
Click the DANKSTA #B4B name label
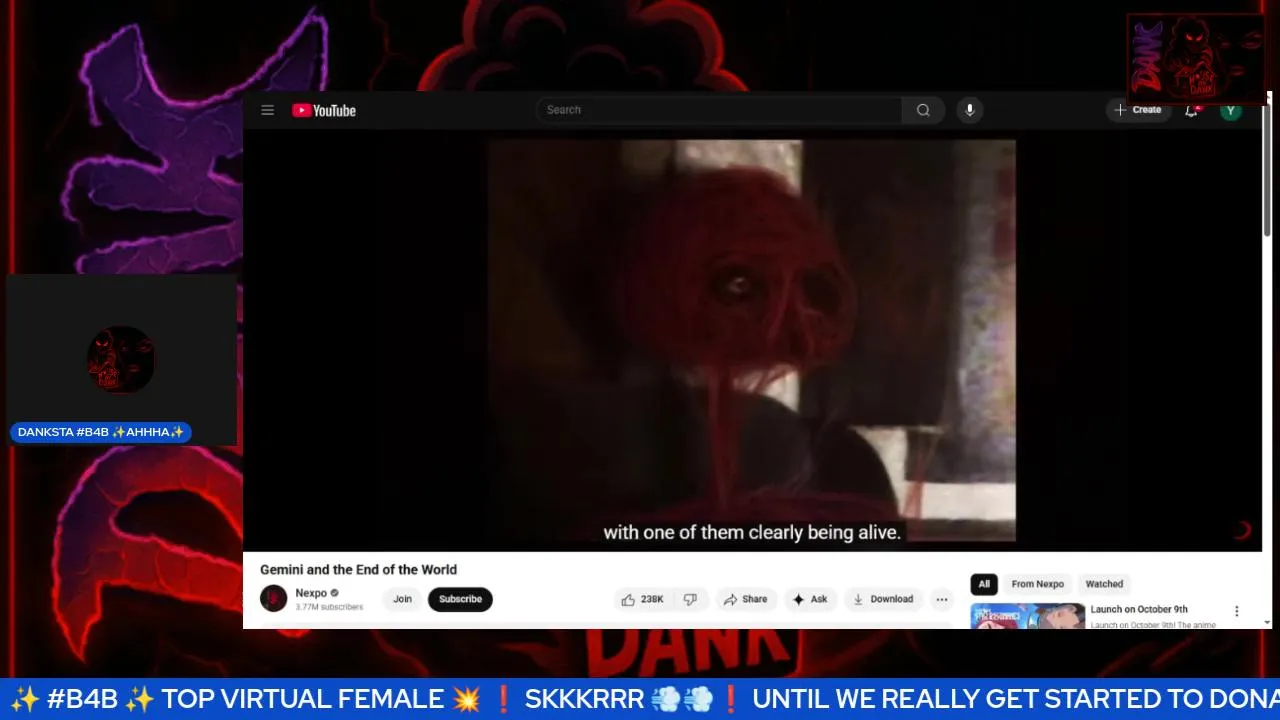click(x=101, y=432)
